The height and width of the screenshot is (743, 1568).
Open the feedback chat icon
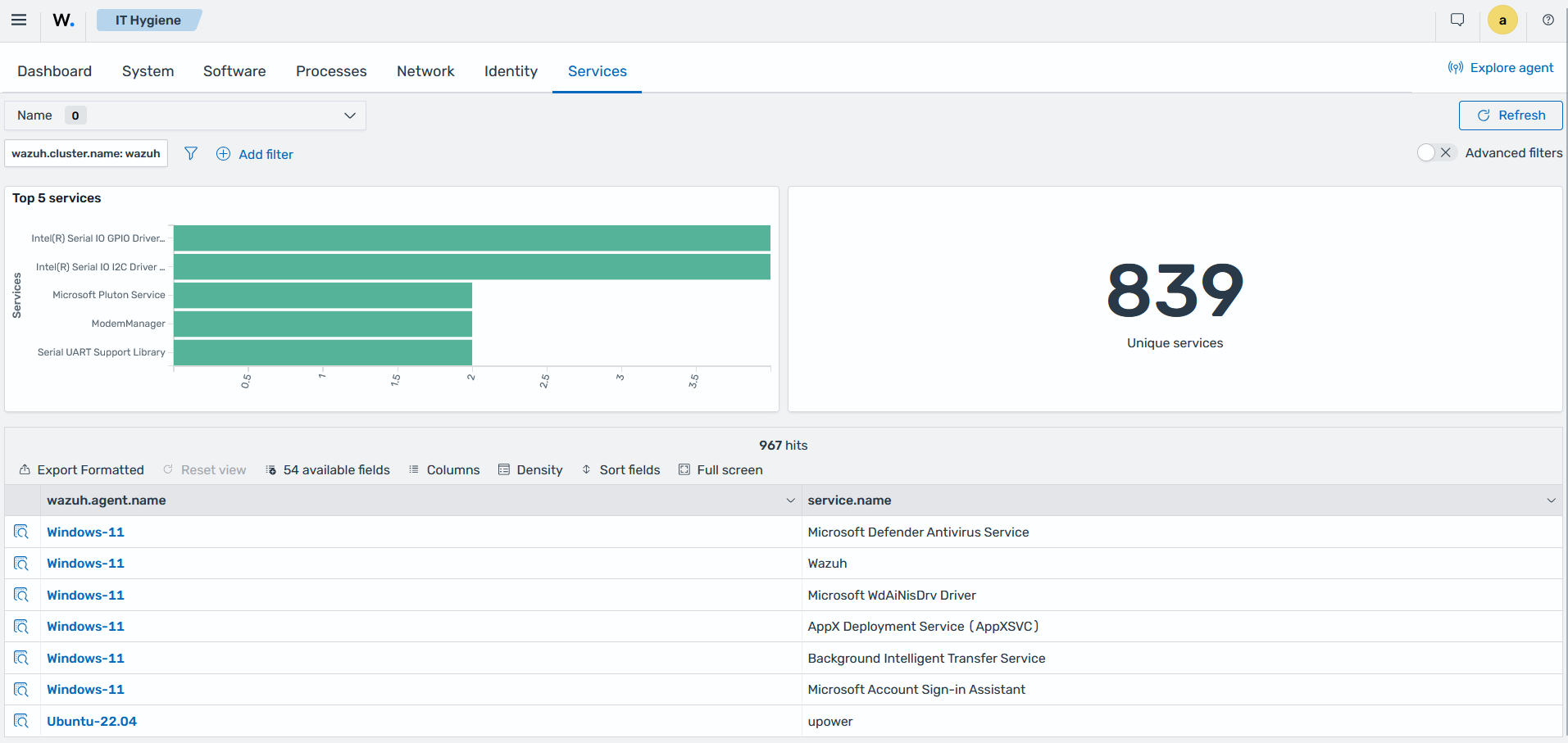coord(1457,20)
